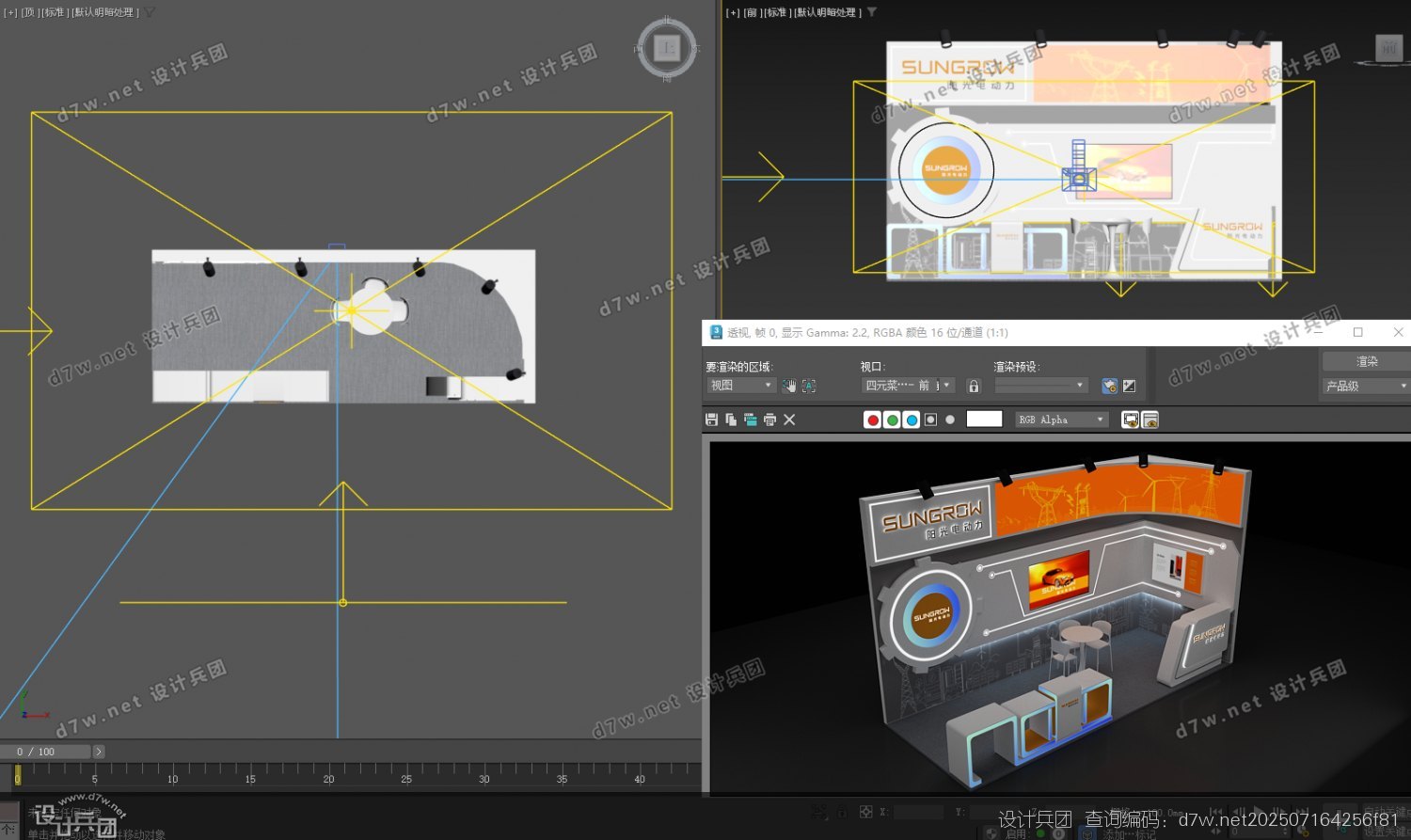Screen dimensions: 1411x840
Task: Toggle the UI overlay icon
Action: (x=1131, y=420)
